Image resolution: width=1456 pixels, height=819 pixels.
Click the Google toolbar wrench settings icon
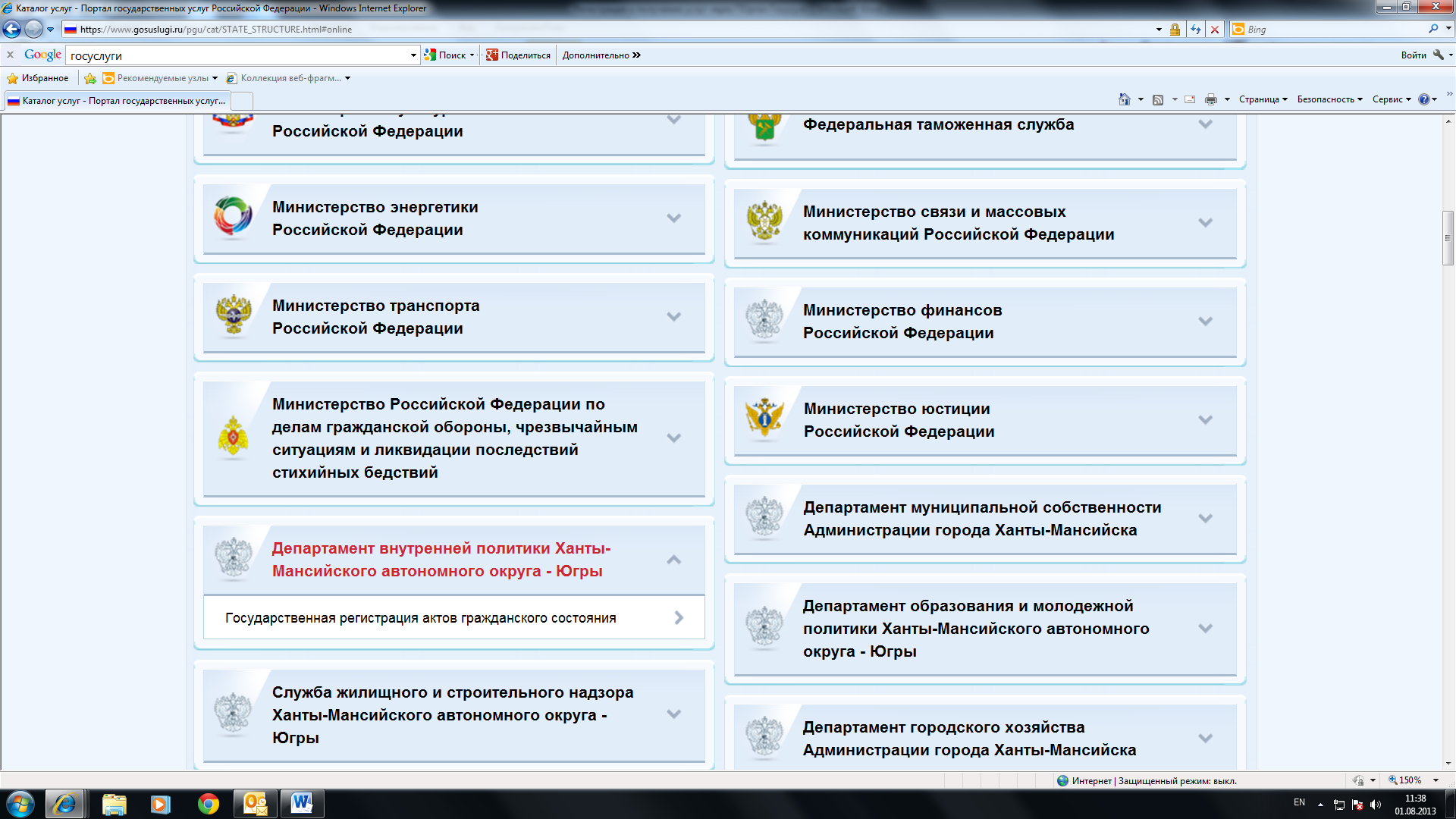pos(1439,55)
